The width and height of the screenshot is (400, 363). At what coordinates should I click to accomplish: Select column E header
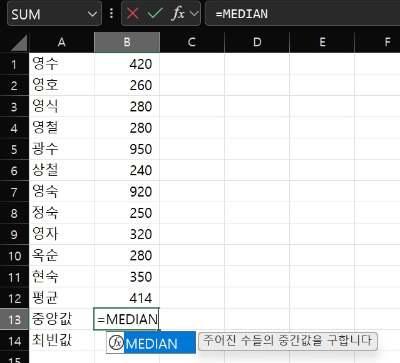click(322, 42)
